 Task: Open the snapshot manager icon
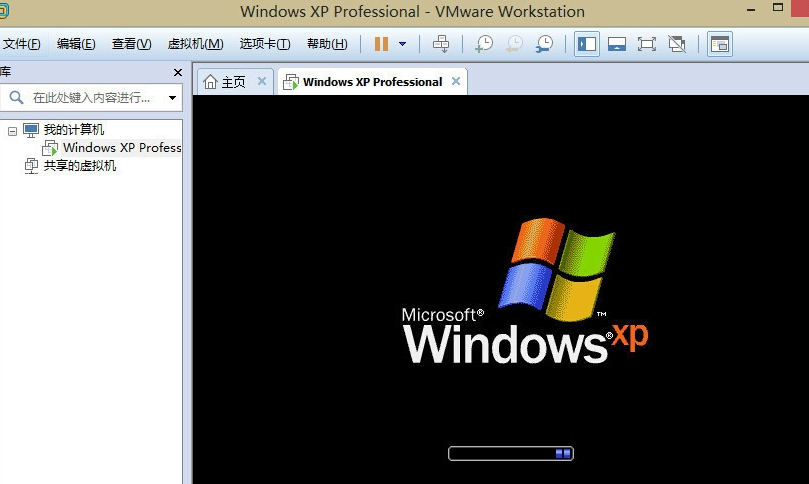point(544,44)
